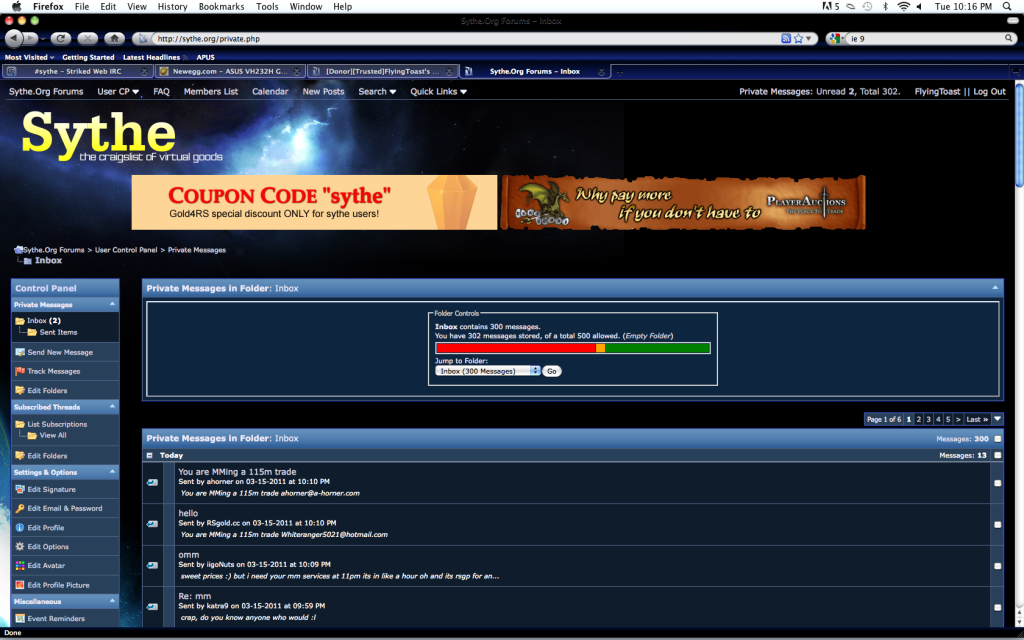The width and height of the screenshot is (1024, 640).
Task: Open Send New Message icon in sidebar
Action: (x=20, y=352)
